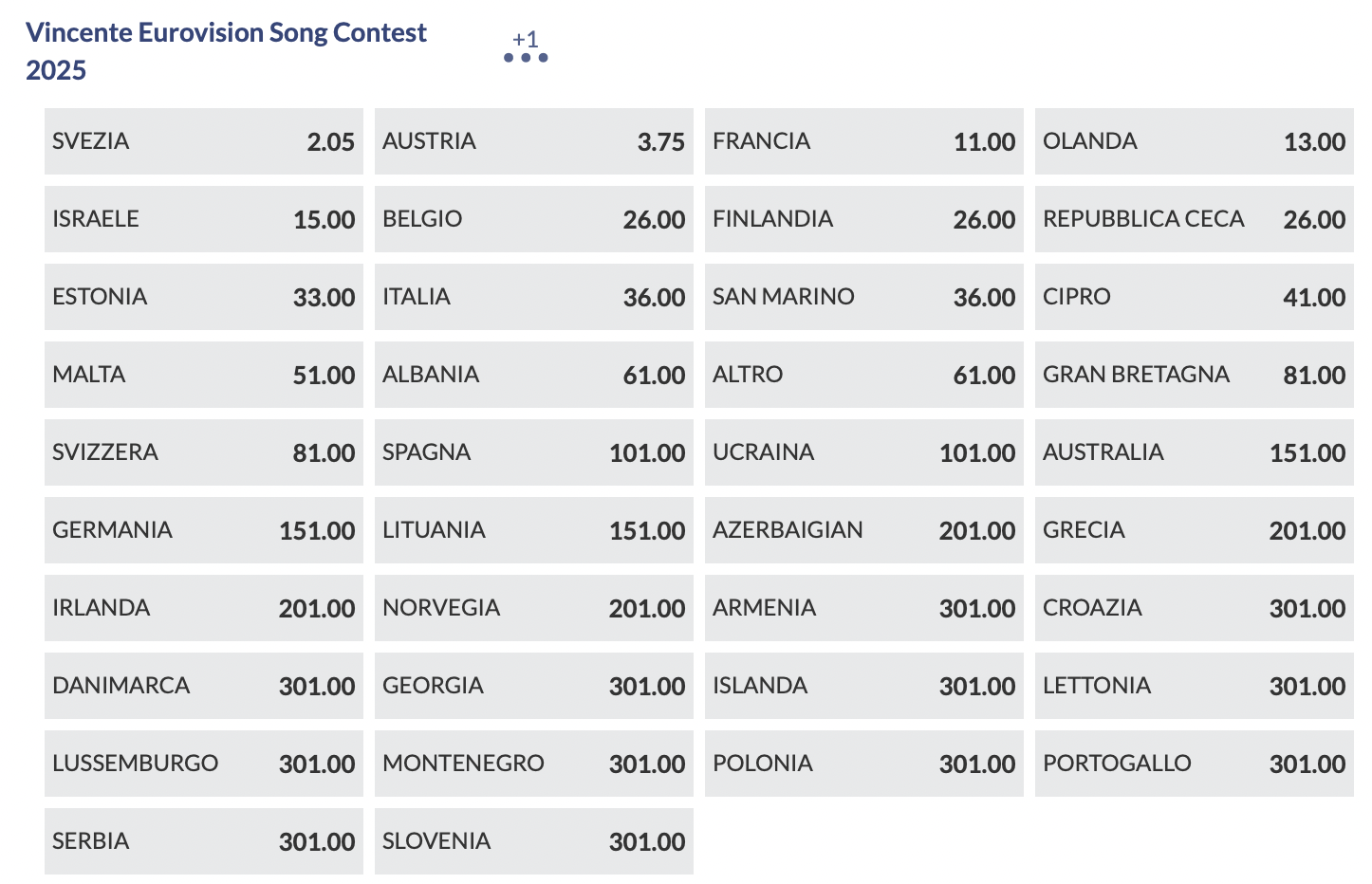Choose AZERBAIGIAN at 201.00
Viewport: 1372px width, 884px height.
pyautogui.click(x=863, y=530)
